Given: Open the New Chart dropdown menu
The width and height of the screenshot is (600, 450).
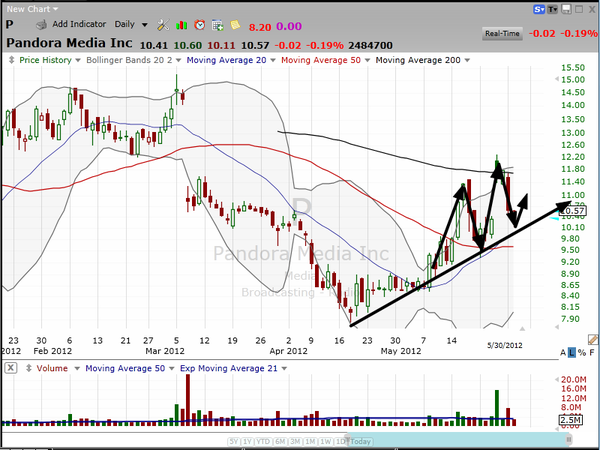Looking at the screenshot, I should pyautogui.click(x=32, y=9).
